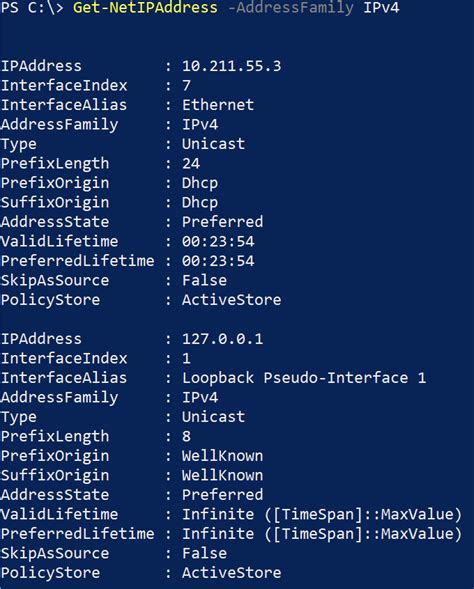
Task: Click the loopback address 127.0.0.1
Action: coord(223,339)
